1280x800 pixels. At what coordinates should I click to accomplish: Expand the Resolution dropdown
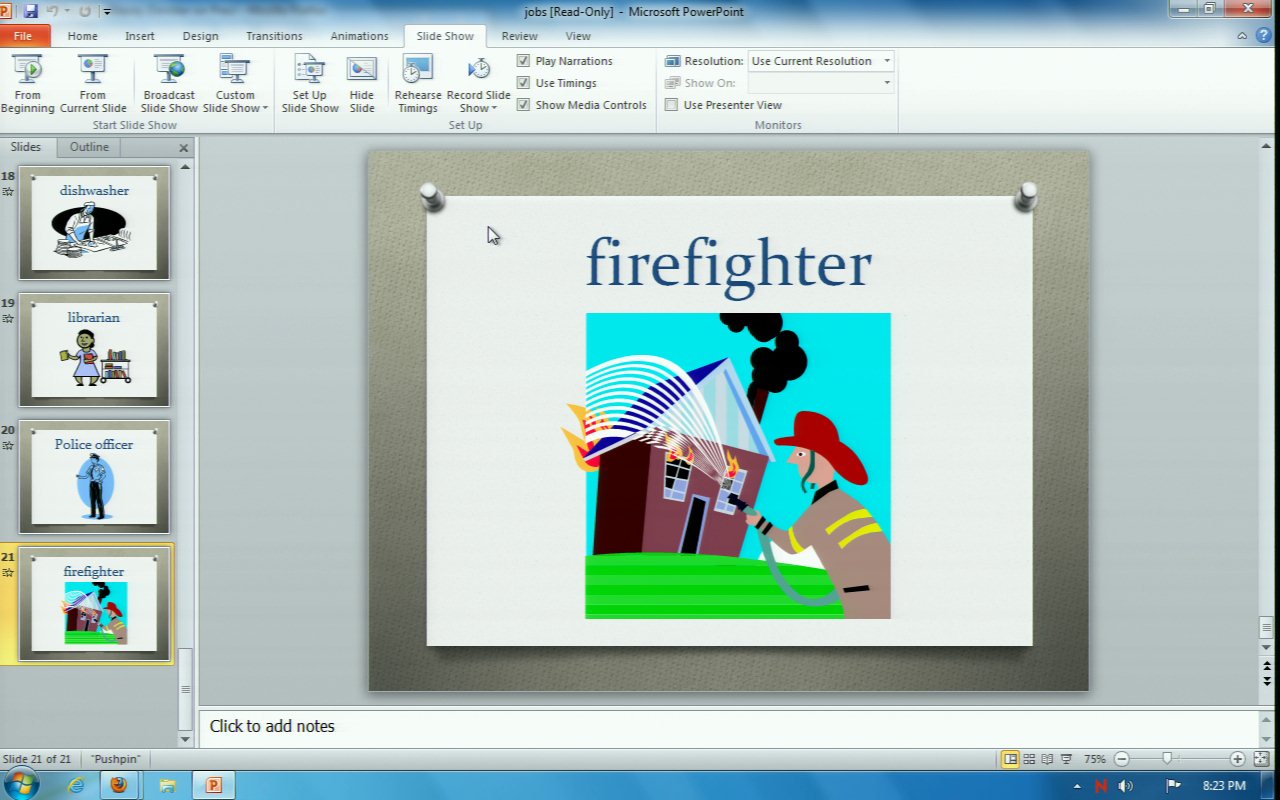[x=886, y=61]
